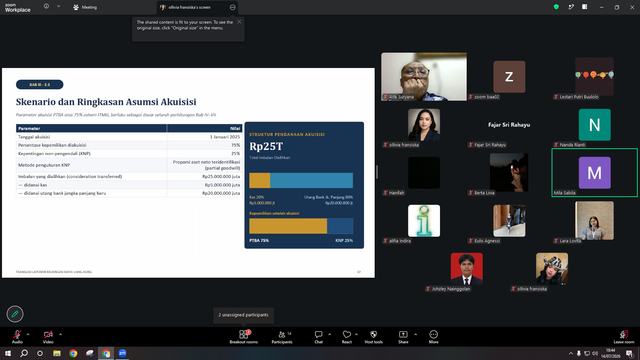Select ollivia fransiska's portrait photo tile

(x=424, y=124)
